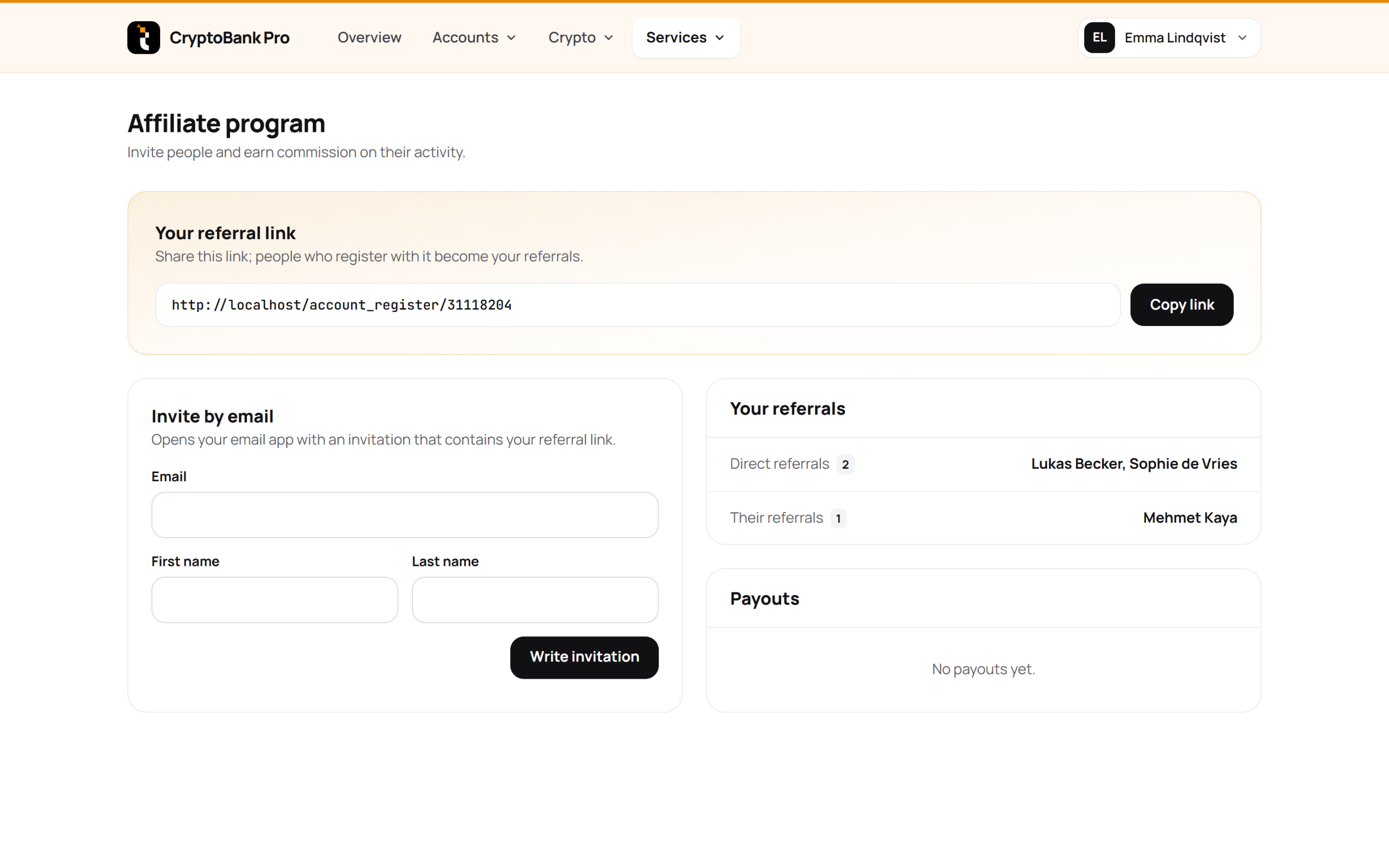Click the 'Affiliate program' page heading

point(226,124)
